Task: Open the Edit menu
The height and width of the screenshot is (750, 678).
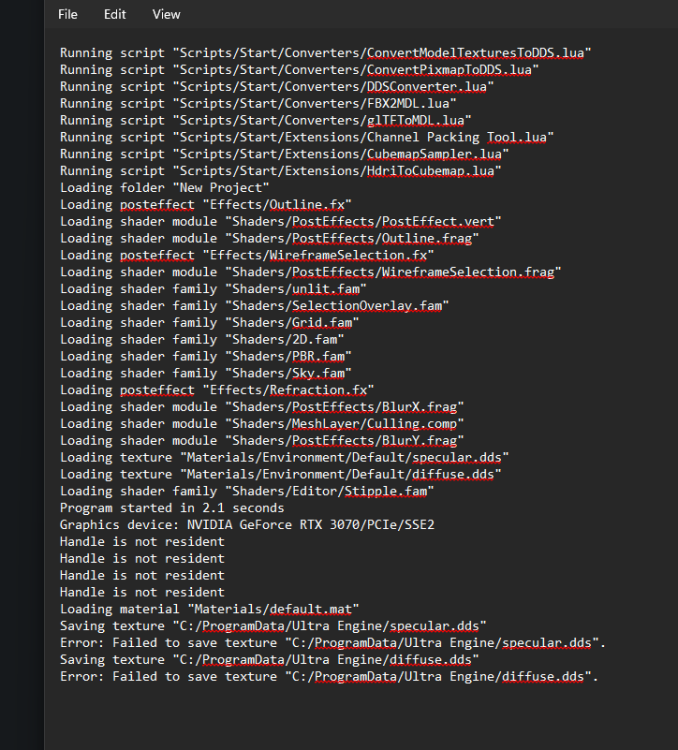Action: click(x=115, y=14)
